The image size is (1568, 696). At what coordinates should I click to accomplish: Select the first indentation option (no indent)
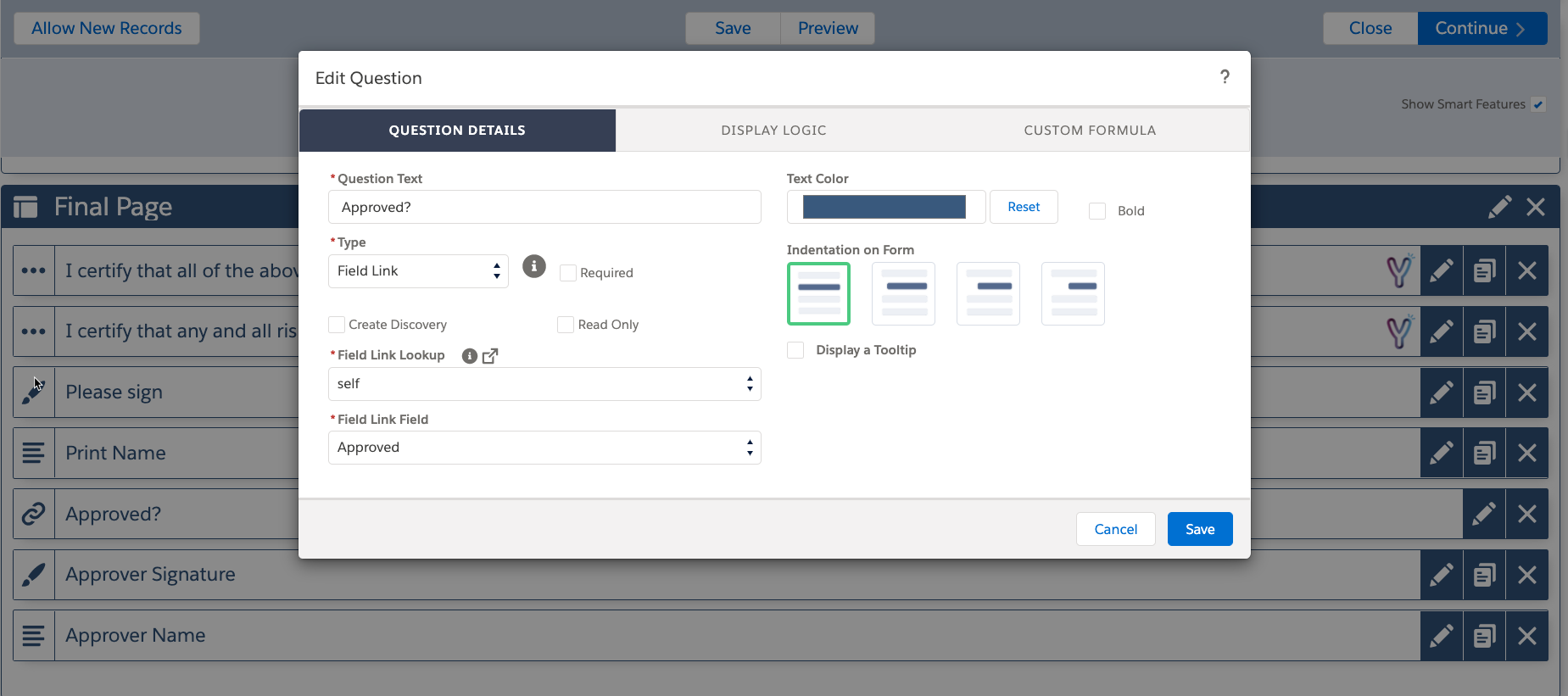818,293
